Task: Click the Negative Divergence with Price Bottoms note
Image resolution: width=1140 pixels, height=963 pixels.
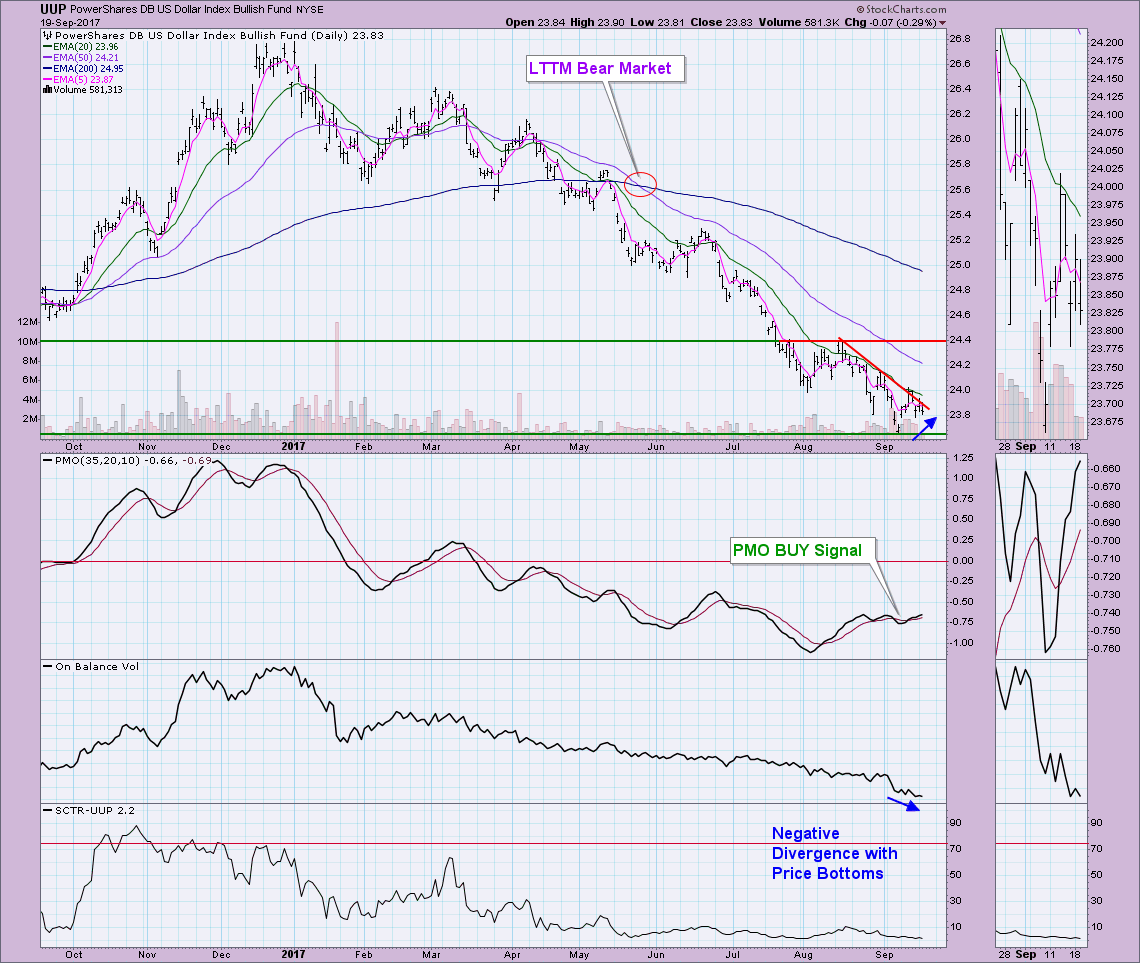Action: click(834, 853)
